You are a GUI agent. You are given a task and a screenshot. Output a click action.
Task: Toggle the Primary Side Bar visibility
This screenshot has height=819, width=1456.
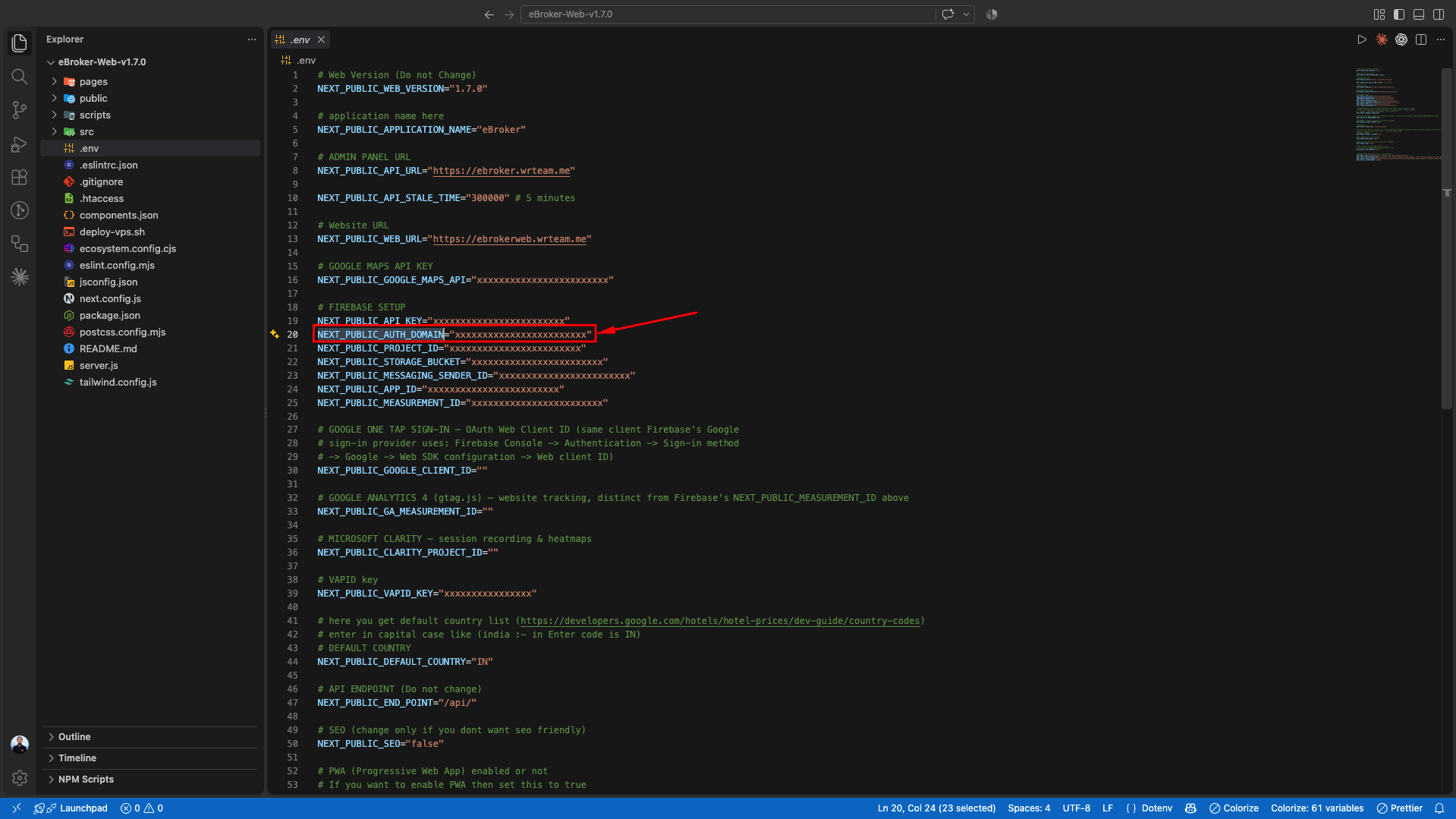click(1399, 14)
